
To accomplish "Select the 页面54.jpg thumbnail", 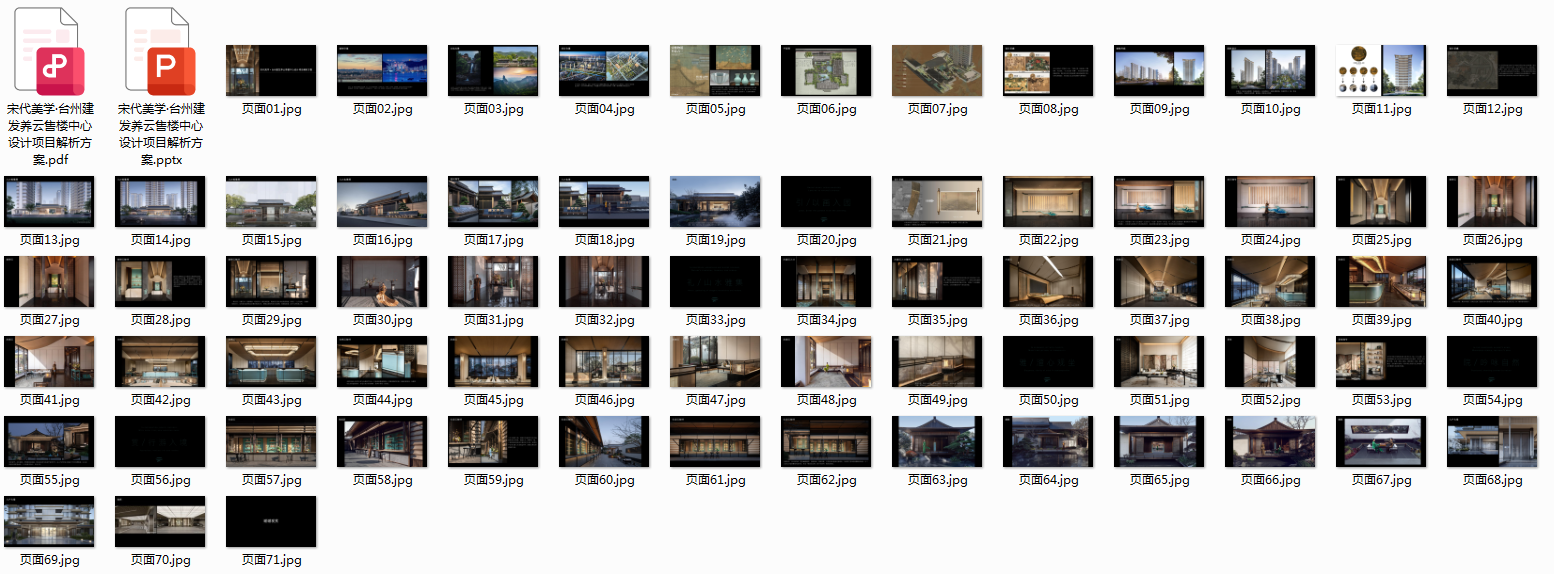I will (x=1492, y=361).
